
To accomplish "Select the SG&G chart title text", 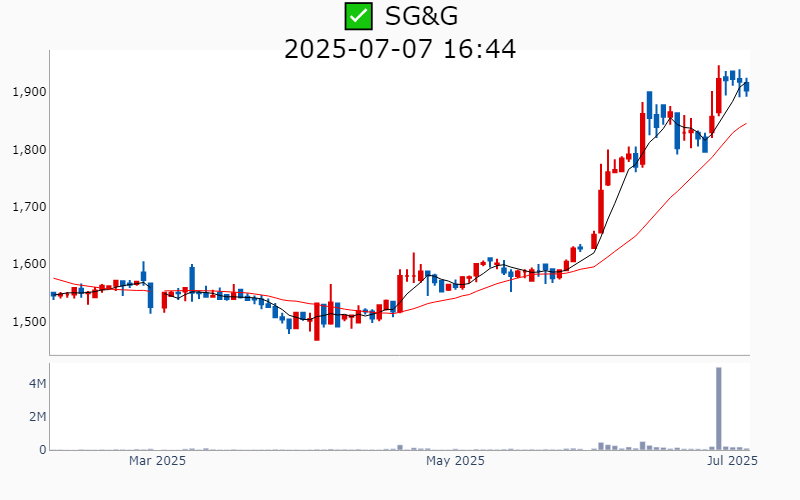I will click(421, 16).
